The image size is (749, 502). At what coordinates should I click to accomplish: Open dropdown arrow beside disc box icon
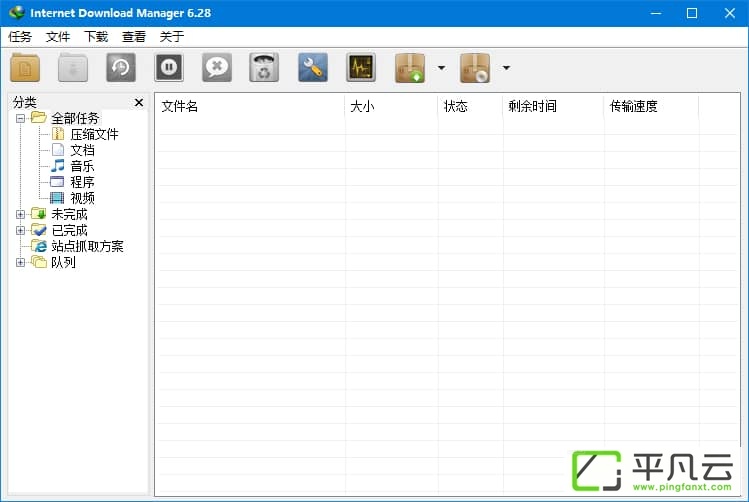pyautogui.click(x=506, y=68)
